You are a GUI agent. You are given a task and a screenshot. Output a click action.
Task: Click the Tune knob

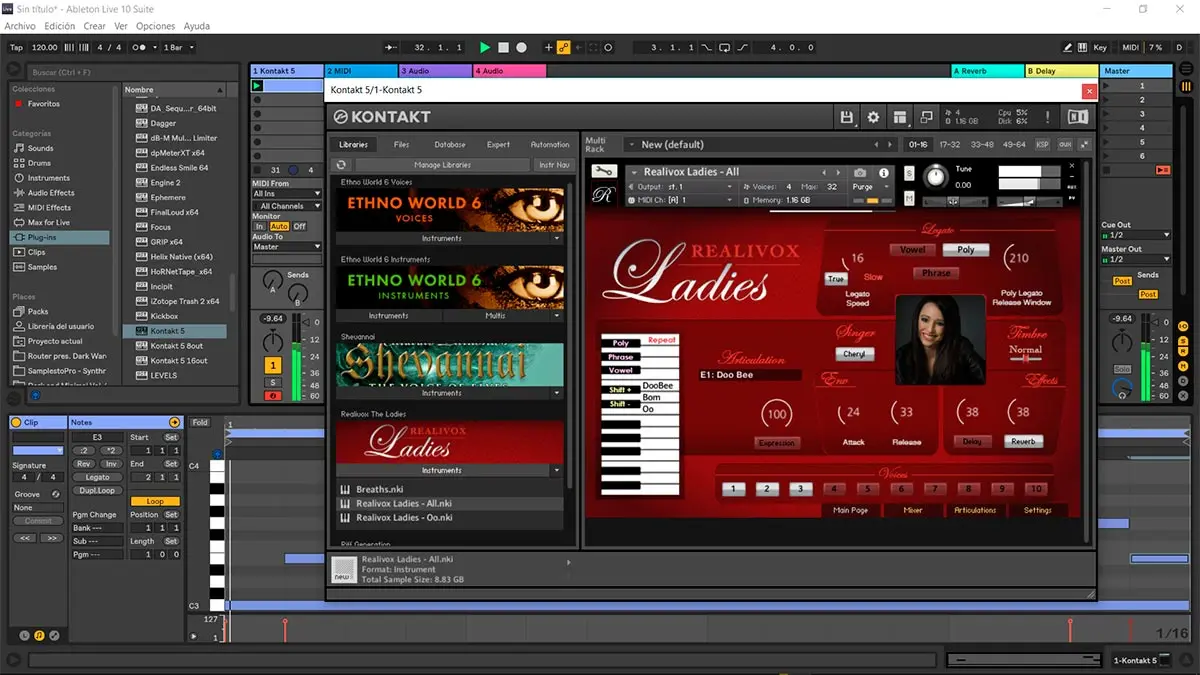pyautogui.click(x=935, y=177)
